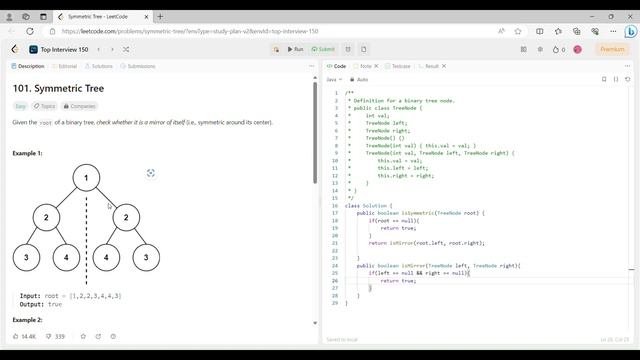The image size is (640, 360).
Task: Pick a random problem with shuffle icon
Action: point(126,49)
